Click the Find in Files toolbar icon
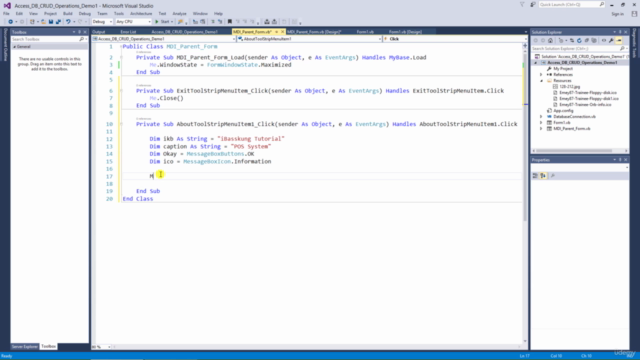This screenshot has width=640, height=360. tap(180, 22)
